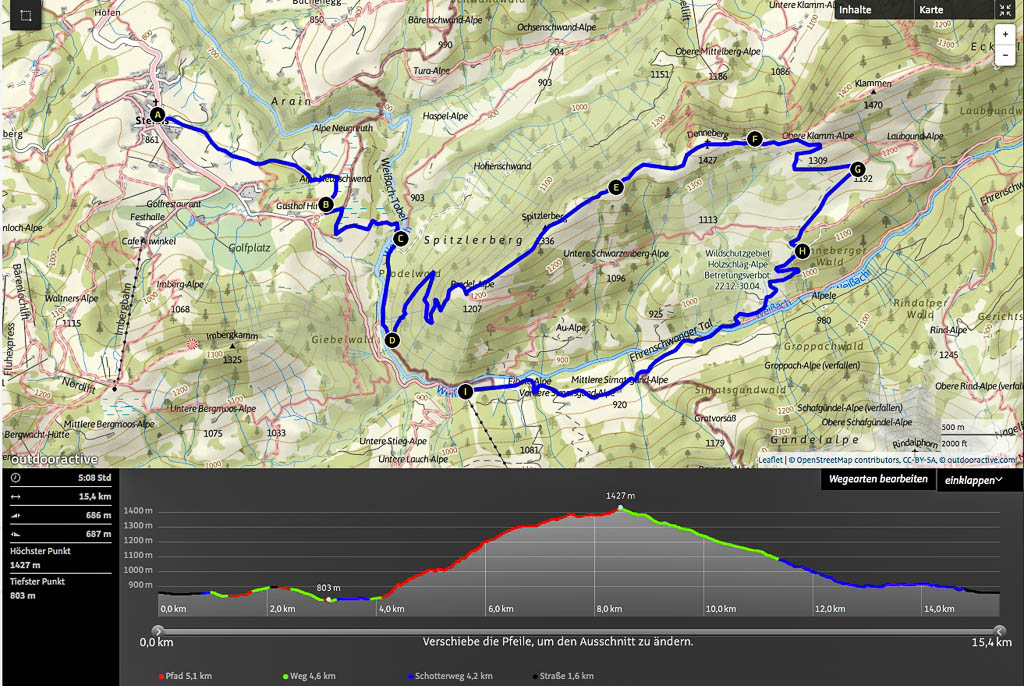Click waypoint marker F near Denneberg
The image size is (1024, 686).
click(x=754, y=140)
